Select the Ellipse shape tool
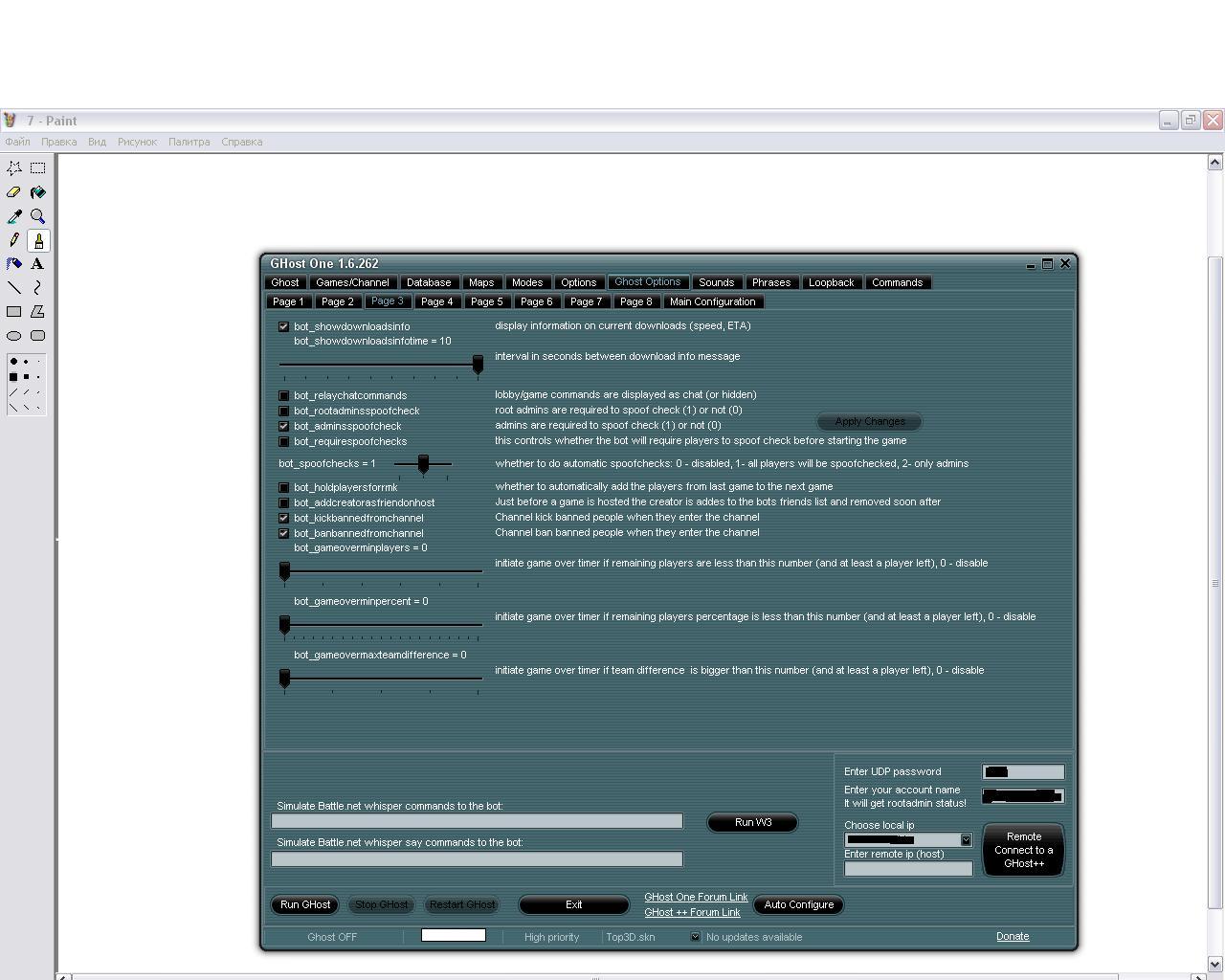 [x=14, y=336]
